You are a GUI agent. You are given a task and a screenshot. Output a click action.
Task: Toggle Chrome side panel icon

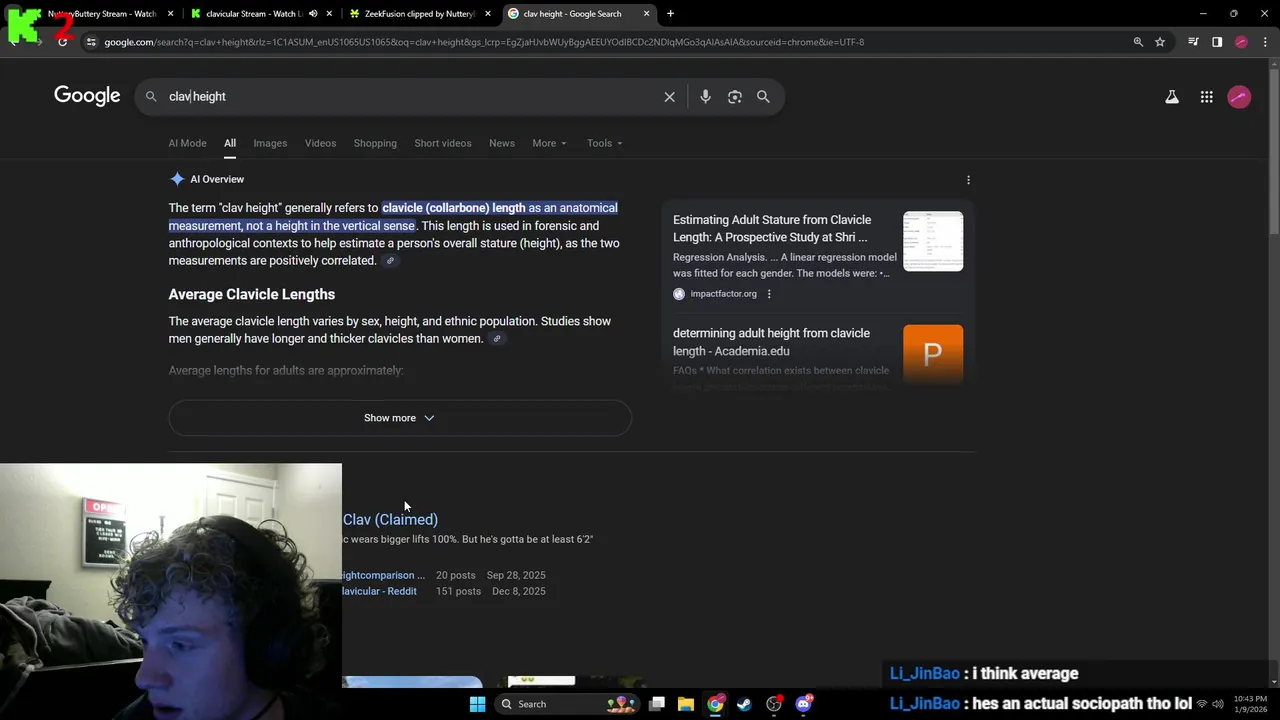point(1217,42)
